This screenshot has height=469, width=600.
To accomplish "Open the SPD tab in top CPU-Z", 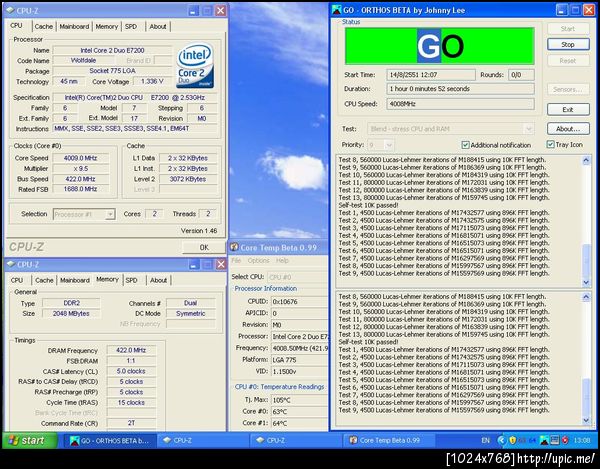I will click(x=132, y=26).
